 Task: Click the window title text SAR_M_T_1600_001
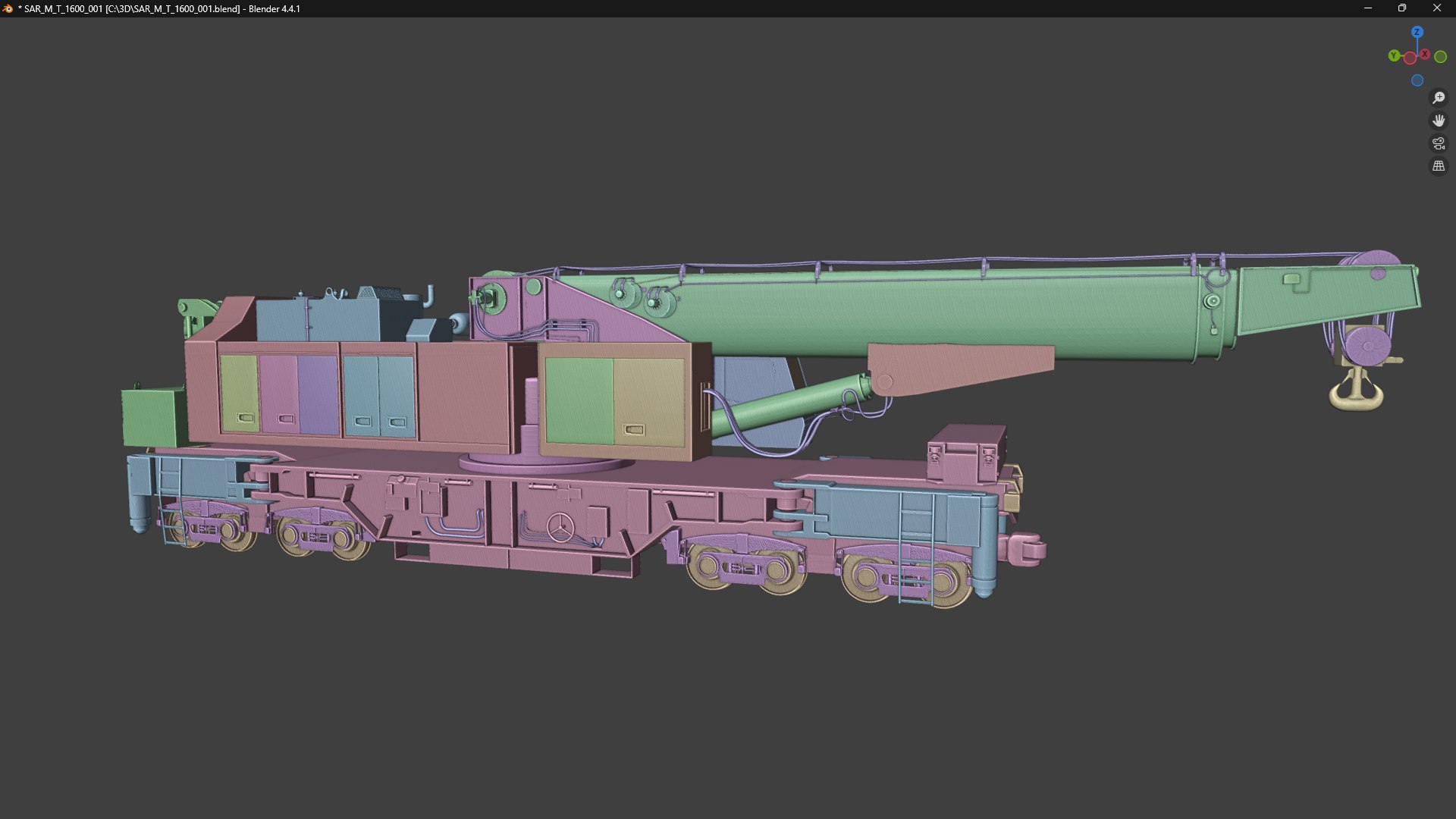click(63, 8)
